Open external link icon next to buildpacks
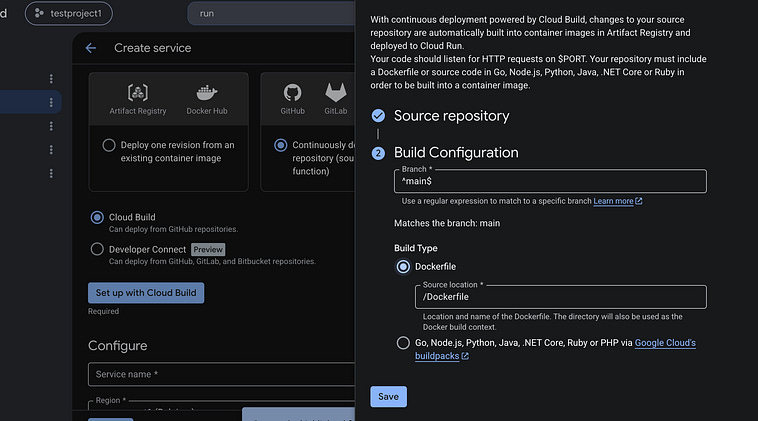Image resolution: width=758 pixels, height=421 pixels. point(465,356)
